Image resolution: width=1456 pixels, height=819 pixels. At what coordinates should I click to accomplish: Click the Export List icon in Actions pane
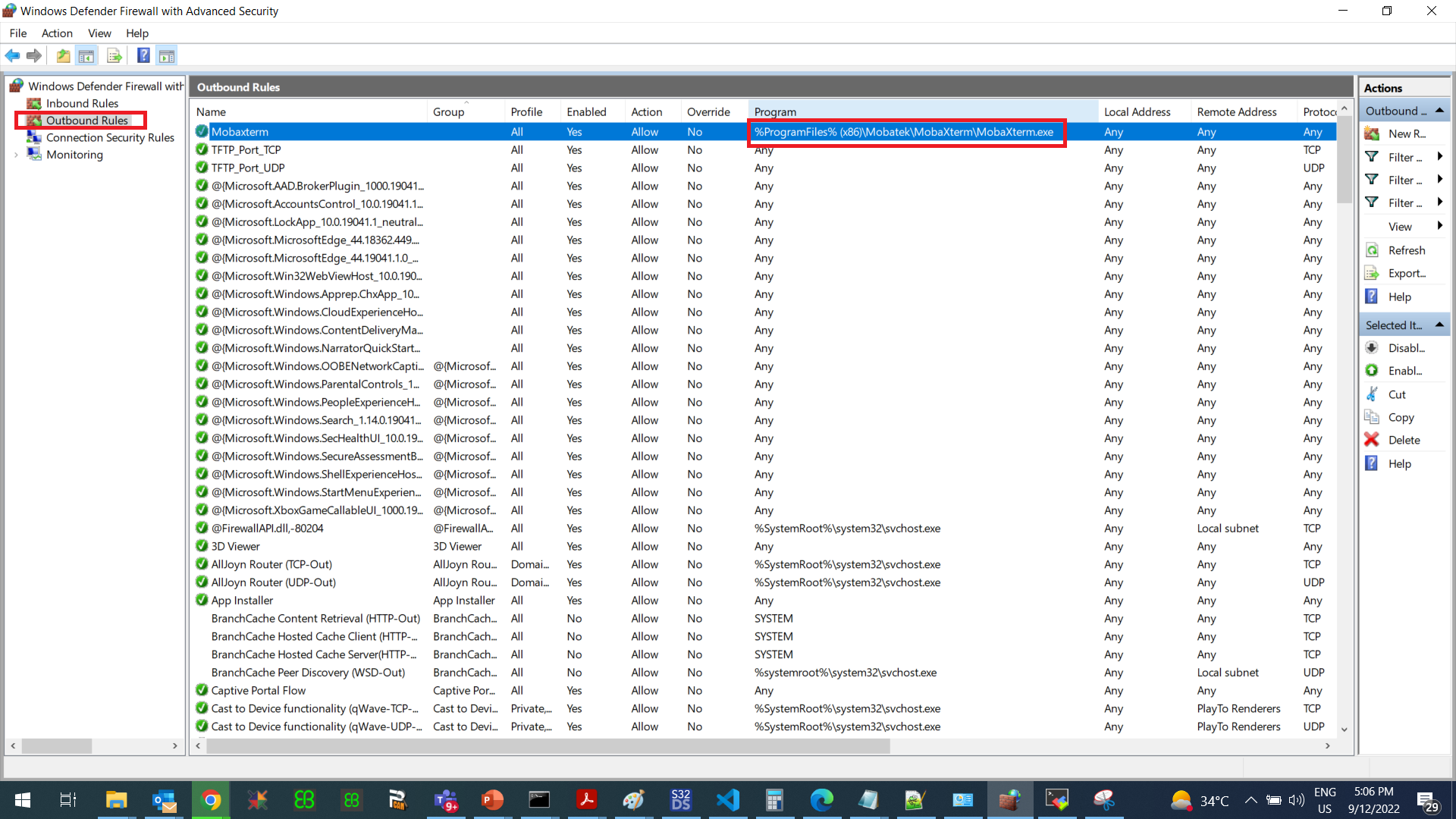(x=1372, y=273)
